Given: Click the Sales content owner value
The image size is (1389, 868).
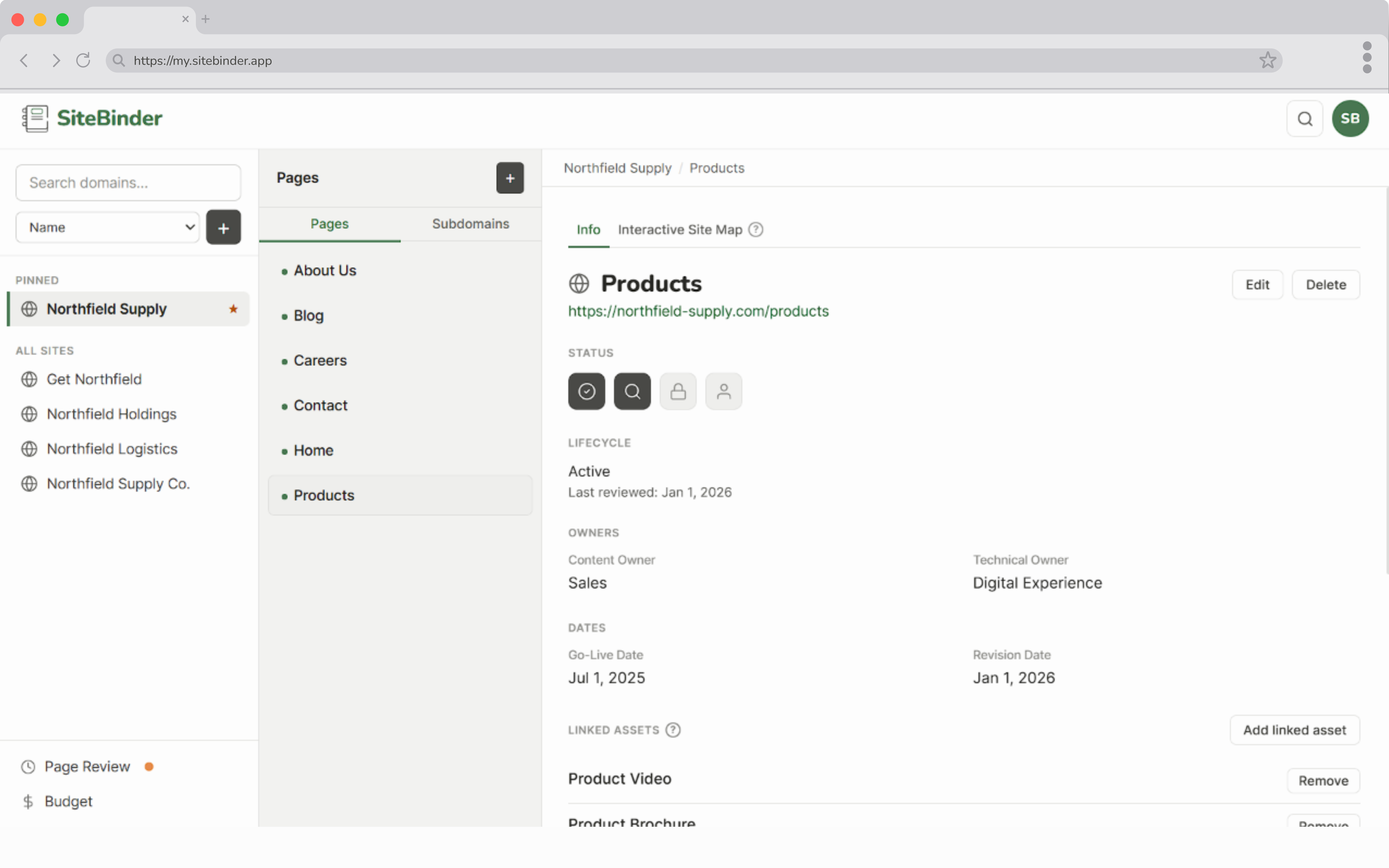Looking at the screenshot, I should click(x=587, y=583).
